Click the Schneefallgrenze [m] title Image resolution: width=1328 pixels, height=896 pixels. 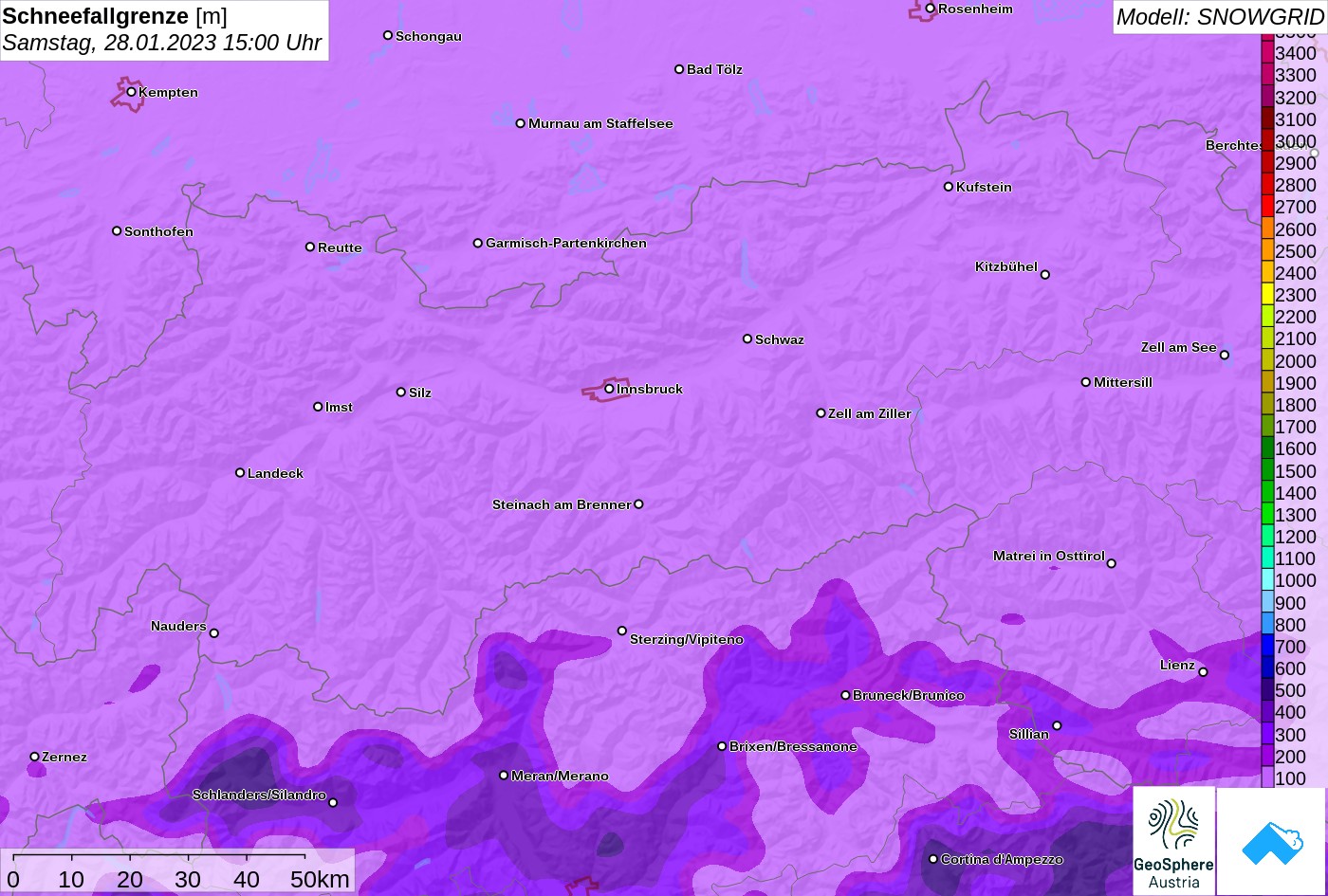coord(115,16)
